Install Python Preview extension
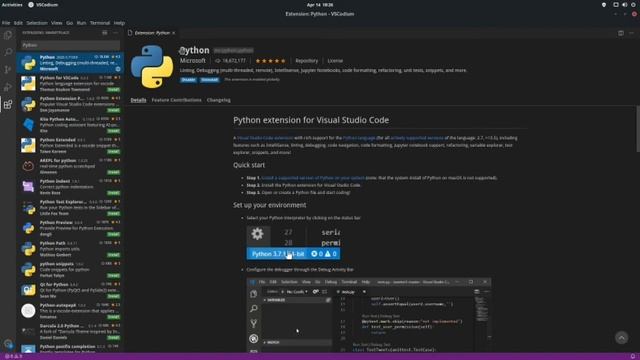Viewport: 640px width, 360px height. (113, 234)
